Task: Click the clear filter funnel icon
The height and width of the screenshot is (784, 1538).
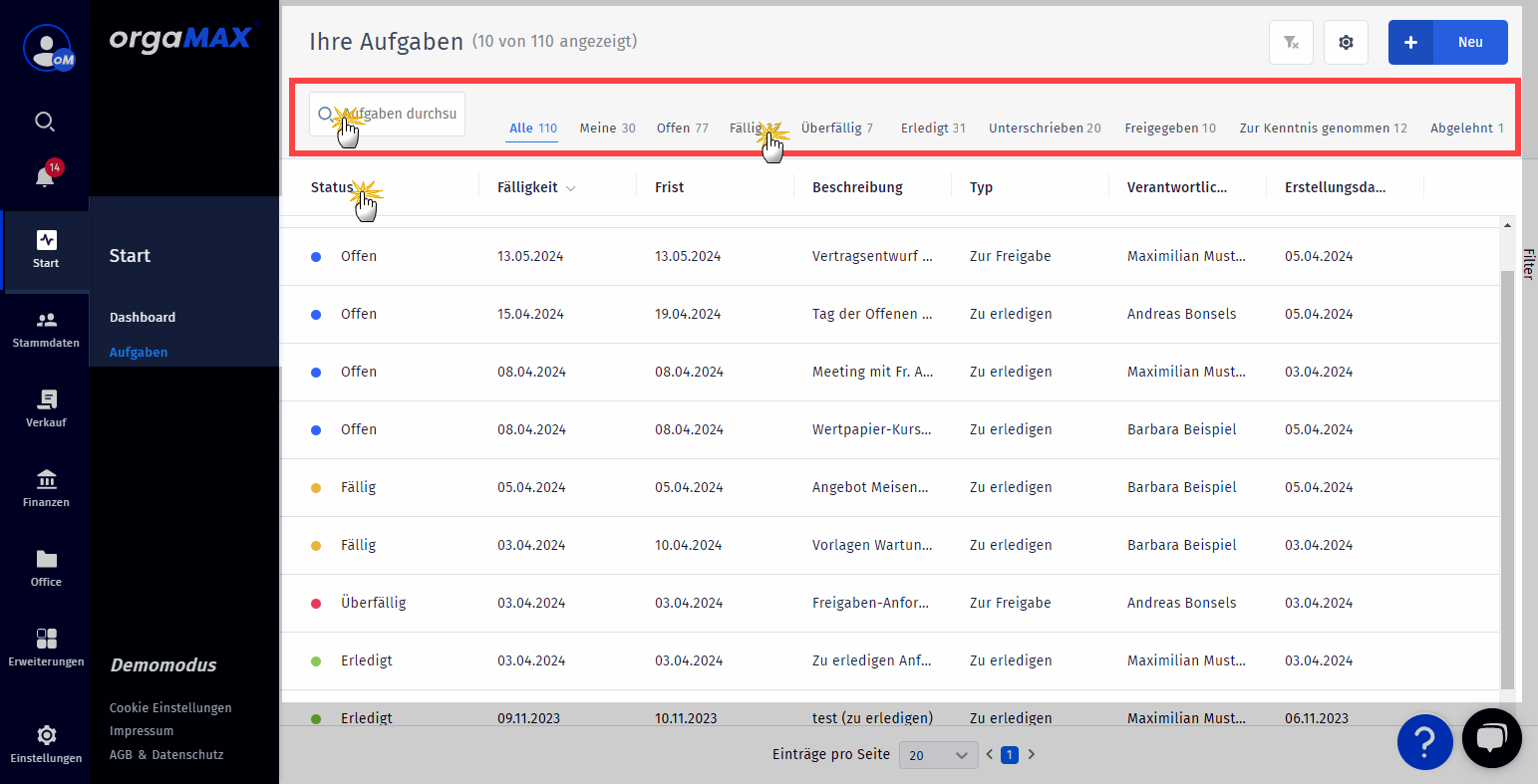Action: pos(1291,43)
